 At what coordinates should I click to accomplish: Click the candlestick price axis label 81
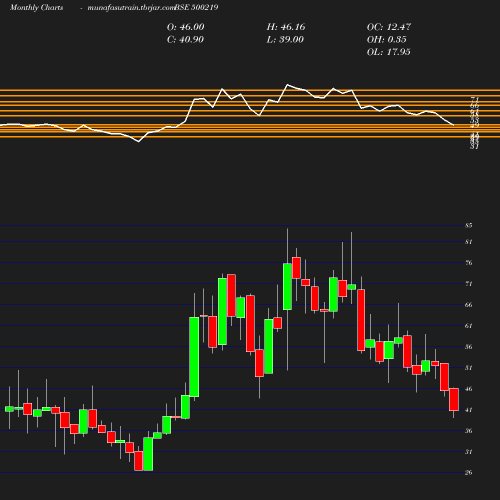tap(469, 242)
